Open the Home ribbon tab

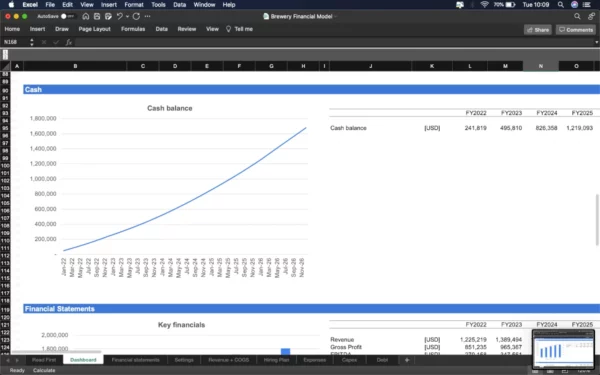[x=12, y=29]
